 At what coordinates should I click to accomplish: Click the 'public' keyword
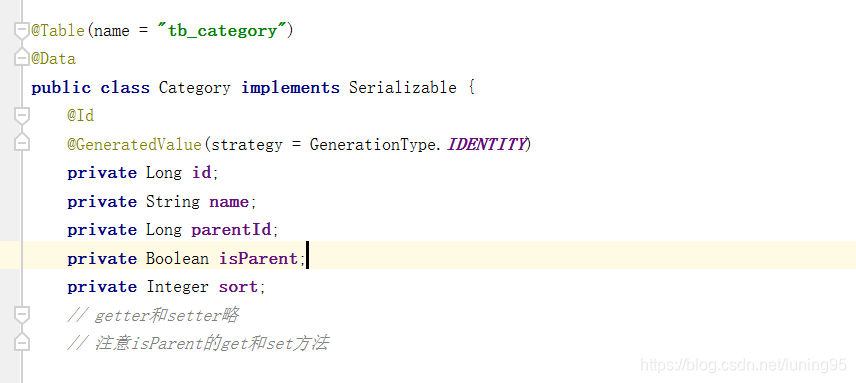[61, 88]
